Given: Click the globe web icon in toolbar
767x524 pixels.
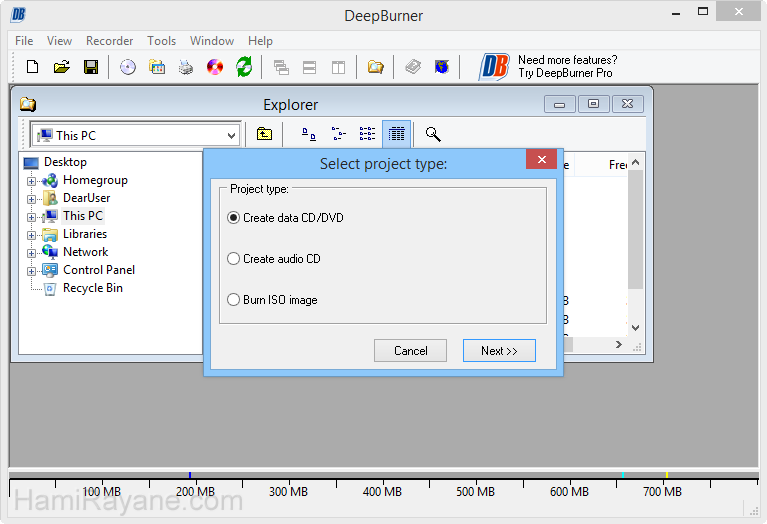Looking at the screenshot, I should coord(442,67).
